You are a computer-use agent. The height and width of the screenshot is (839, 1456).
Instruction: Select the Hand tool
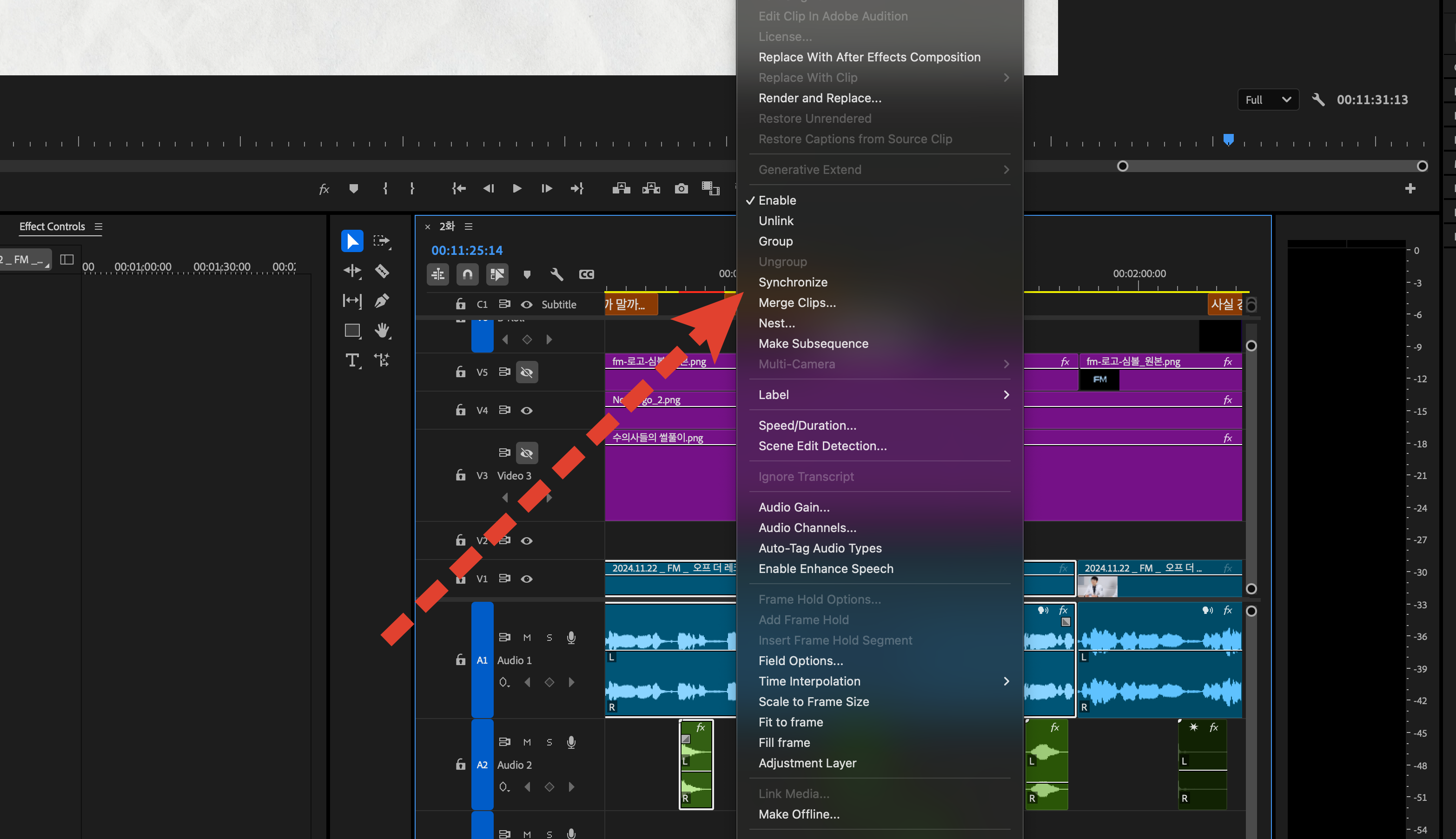click(382, 330)
